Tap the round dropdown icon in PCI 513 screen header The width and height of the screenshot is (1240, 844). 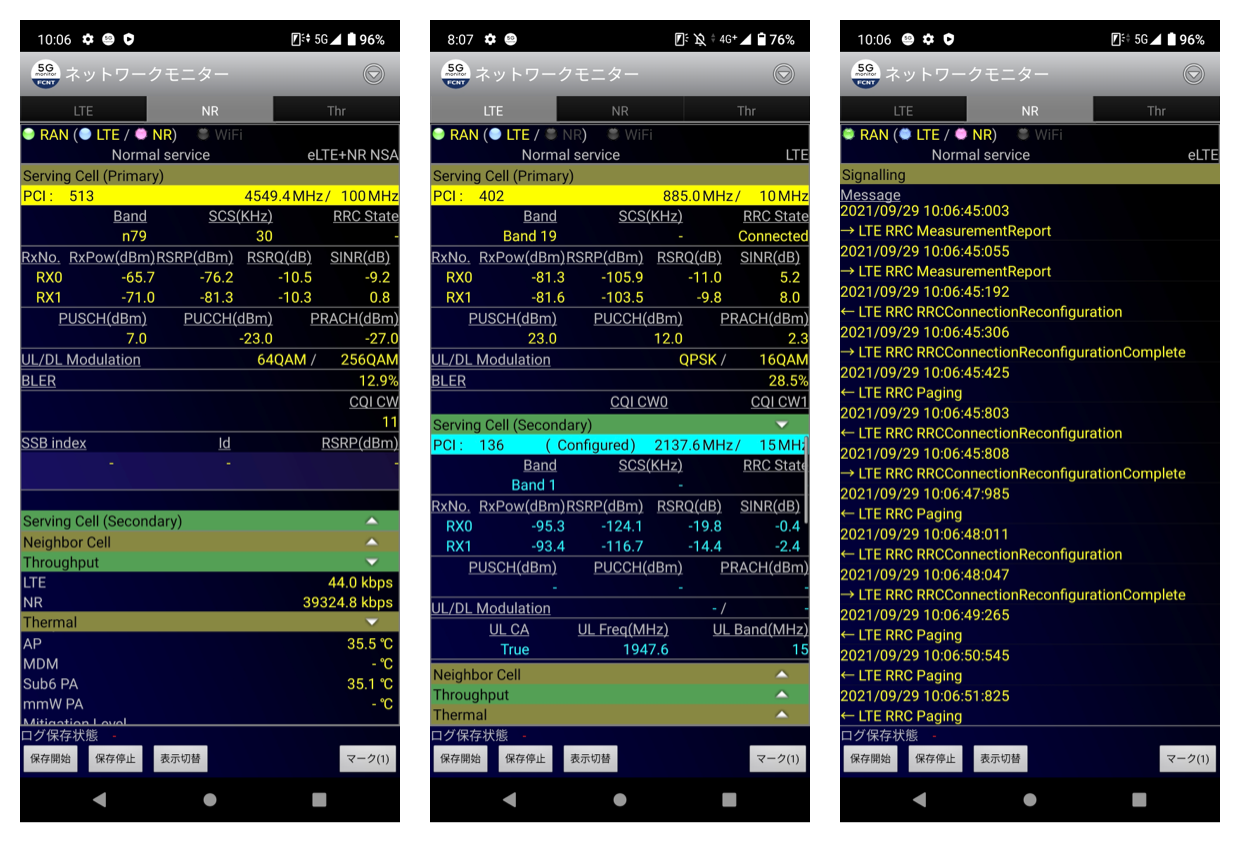pos(373,74)
